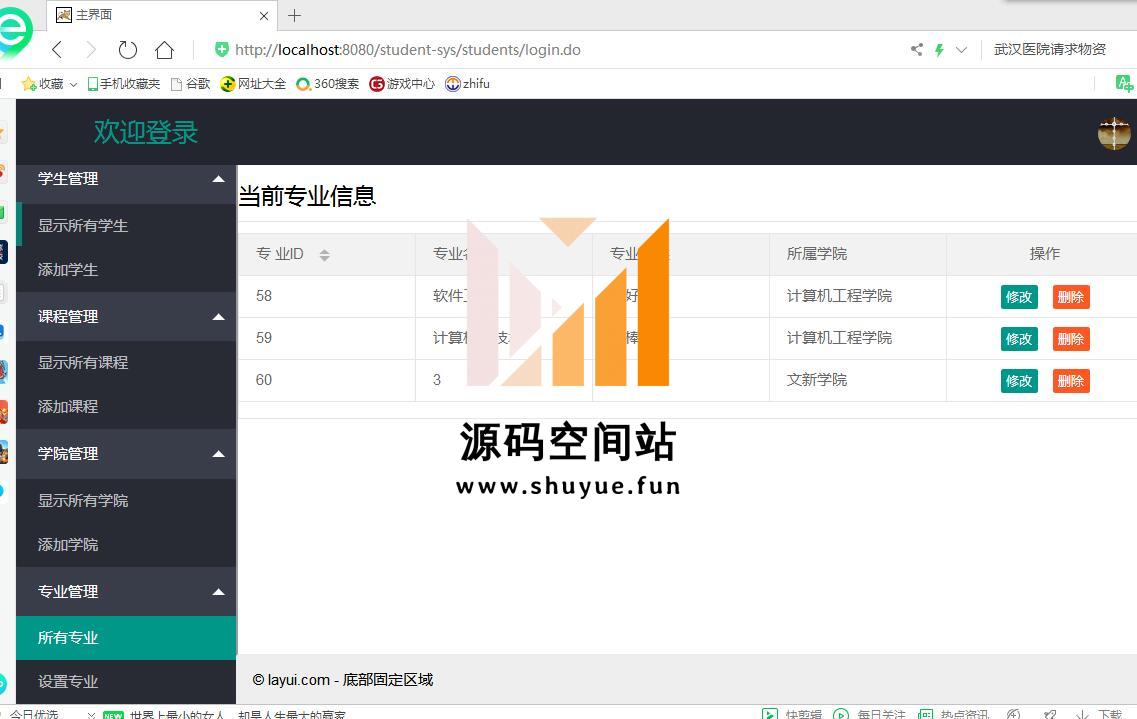Open 显示所有课程 menu item

126,362
